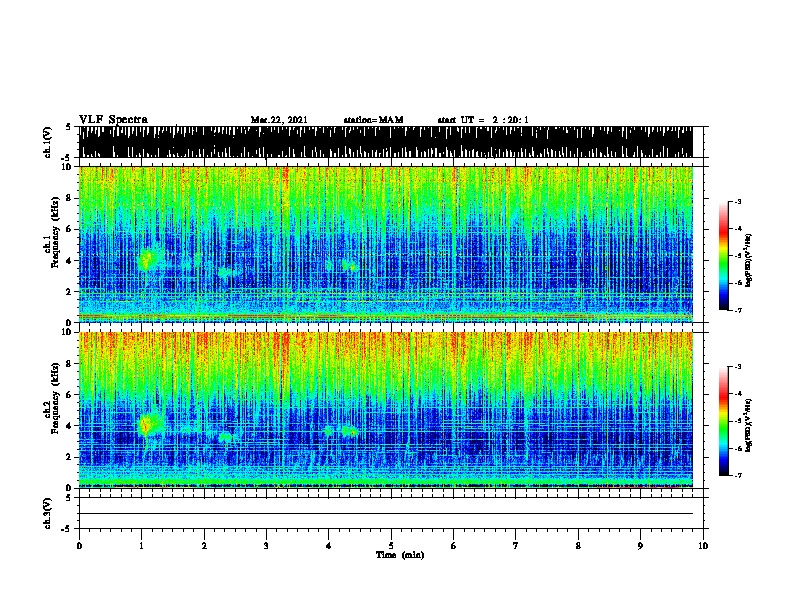Click the "2" tick on the Time axis
This screenshot has width=792, height=612.
[204, 546]
